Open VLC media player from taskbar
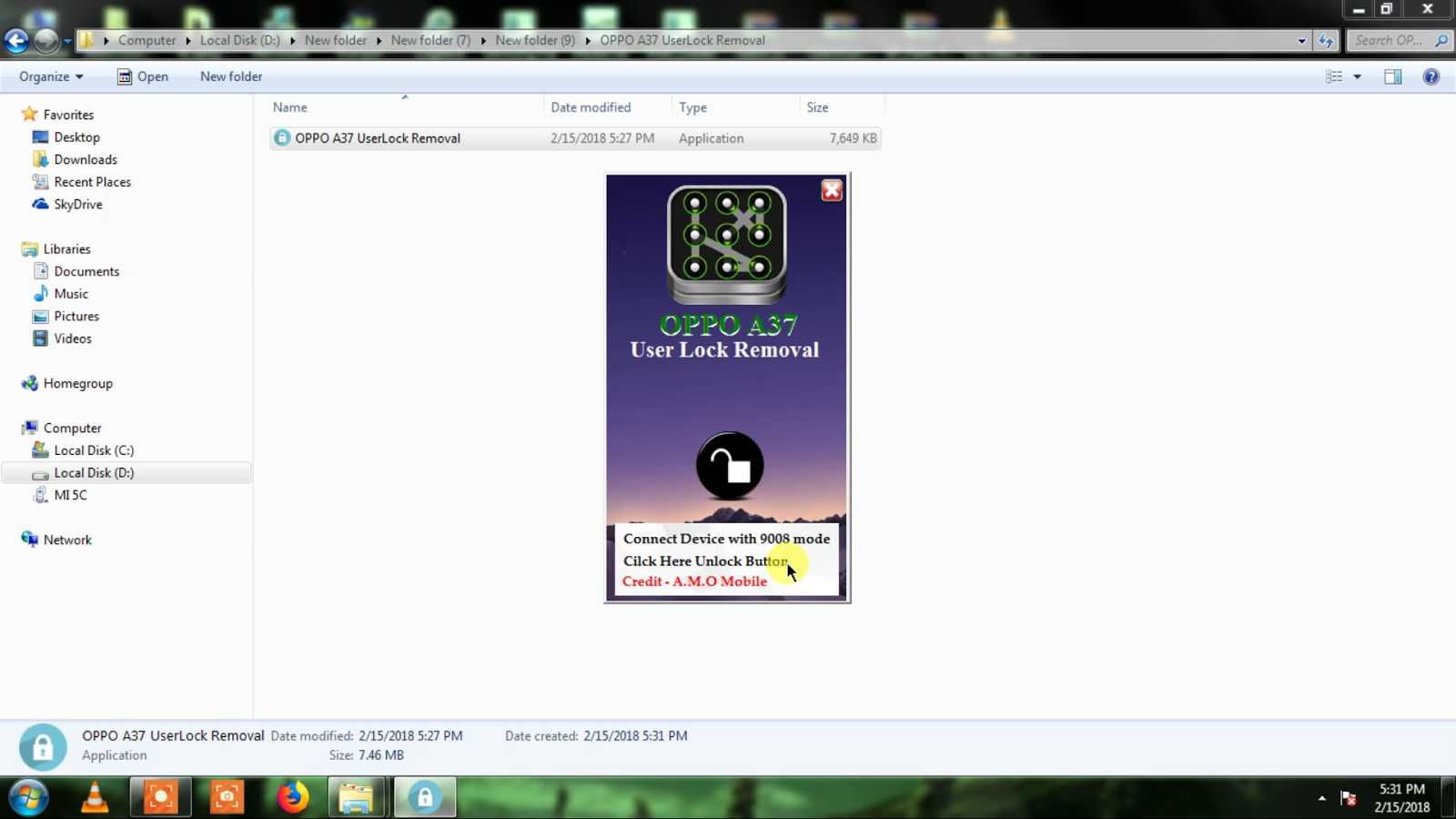The image size is (1456, 819). click(95, 798)
